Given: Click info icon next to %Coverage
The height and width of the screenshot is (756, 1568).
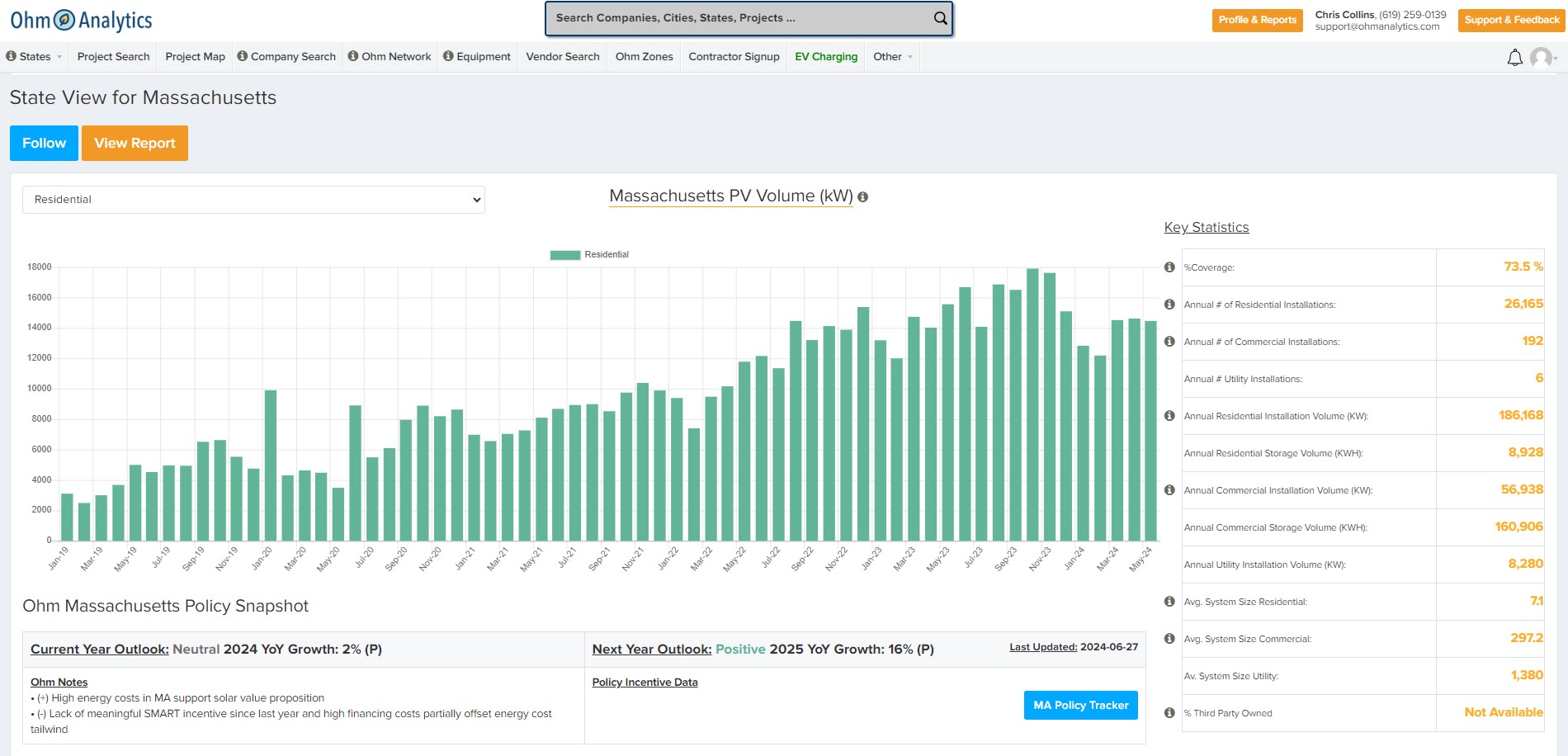Looking at the screenshot, I should tap(1169, 267).
